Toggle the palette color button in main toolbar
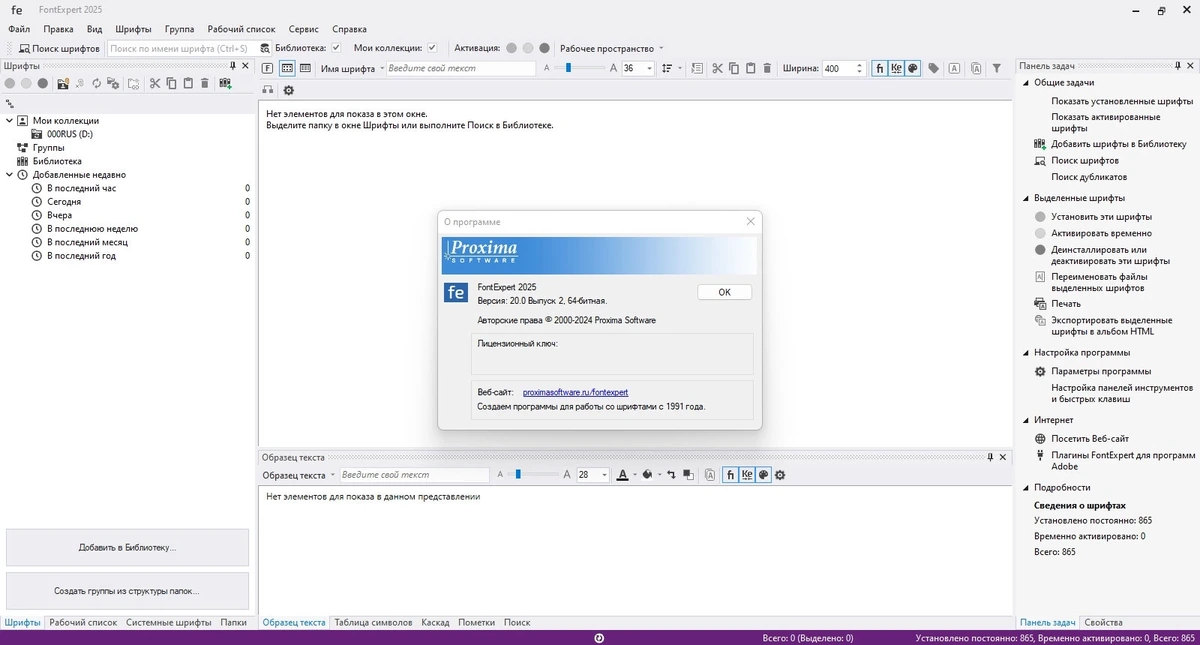1200x645 pixels. 913,68
